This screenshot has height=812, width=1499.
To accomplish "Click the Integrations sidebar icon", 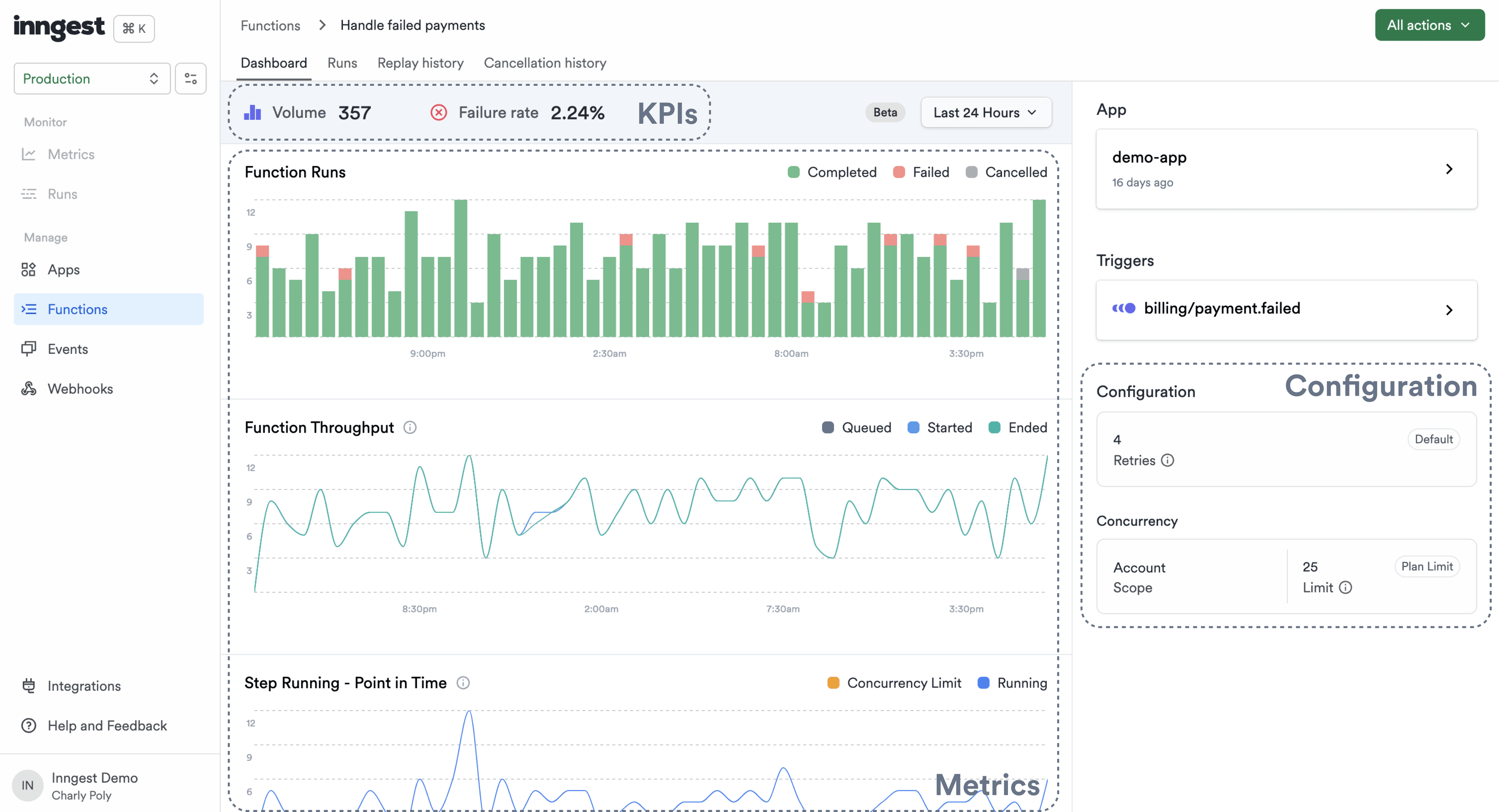I will (x=29, y=686).
